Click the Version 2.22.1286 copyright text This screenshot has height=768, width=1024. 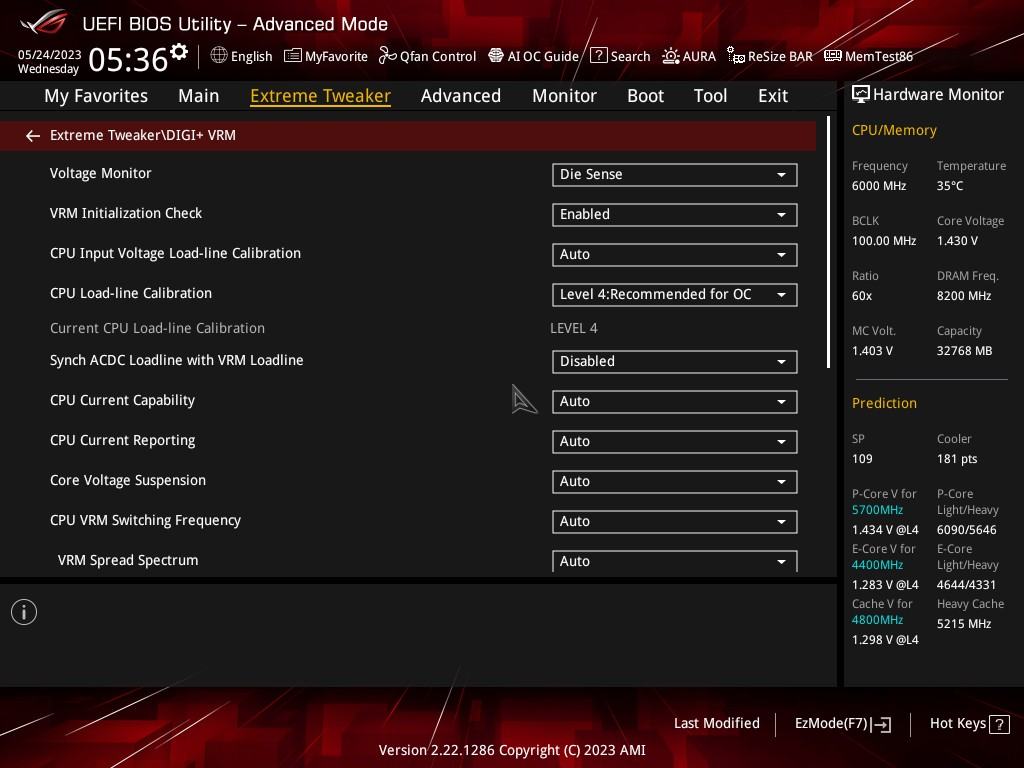512,750
